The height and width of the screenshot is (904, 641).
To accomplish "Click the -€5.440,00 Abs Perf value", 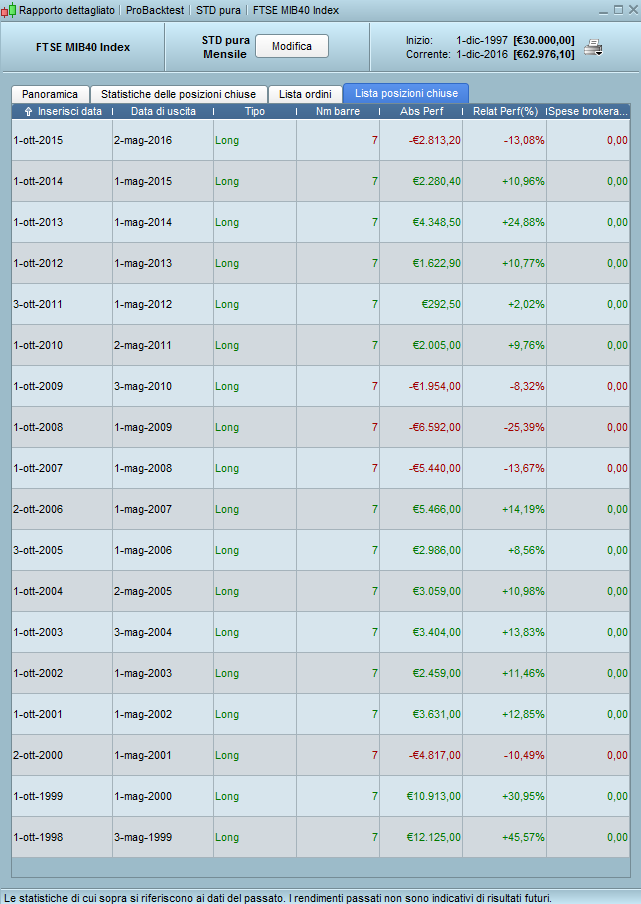I will point(435,468).
